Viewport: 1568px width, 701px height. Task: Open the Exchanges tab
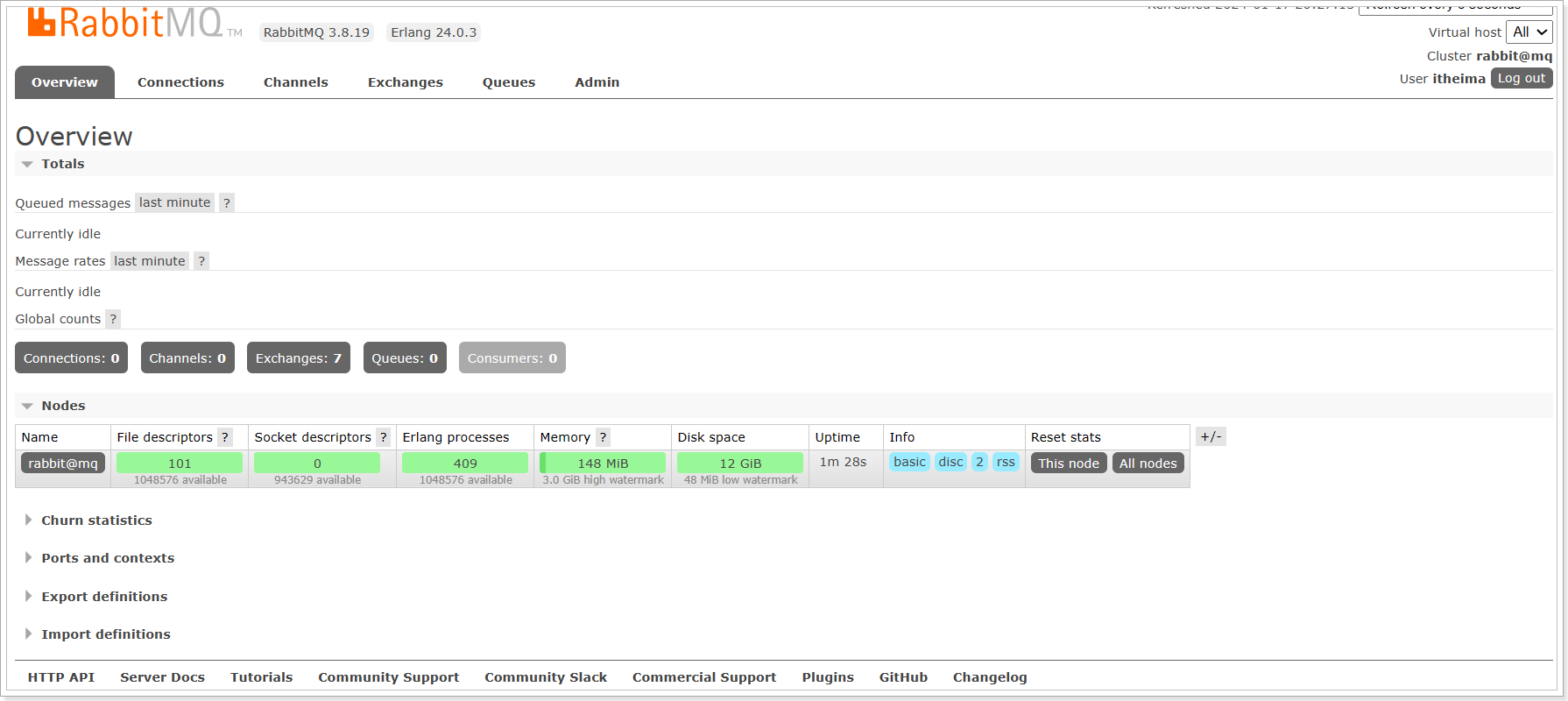[406, 82]
